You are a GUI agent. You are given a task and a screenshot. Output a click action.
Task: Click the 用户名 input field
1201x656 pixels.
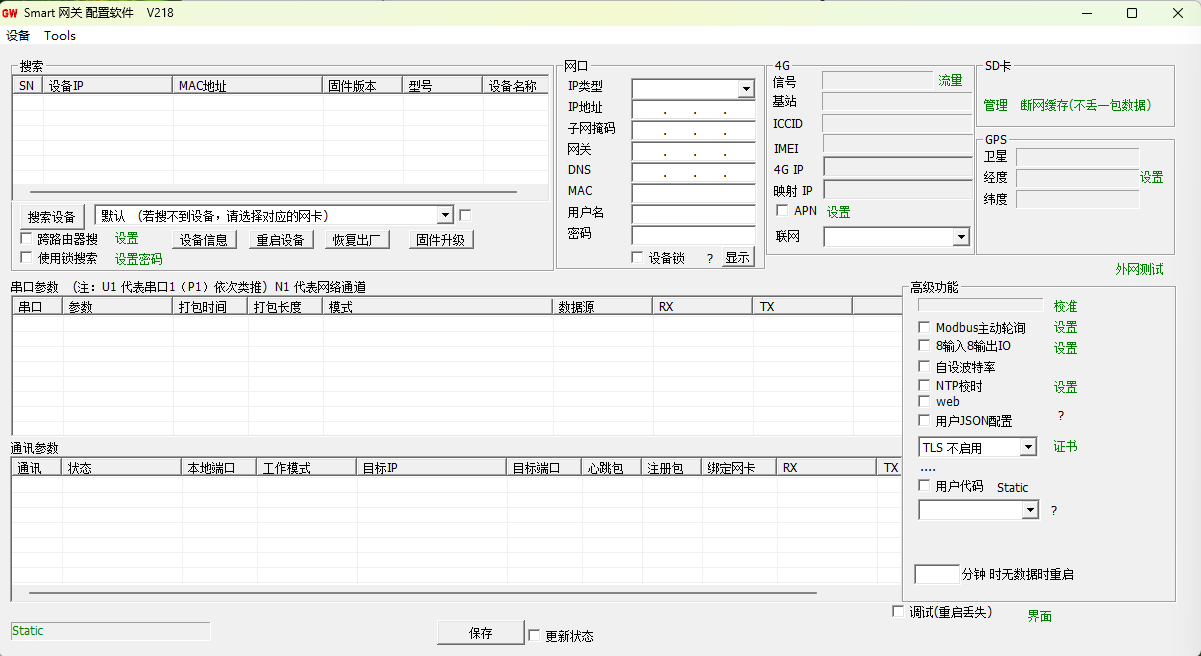pyautogui.click(x=693, y=214)
